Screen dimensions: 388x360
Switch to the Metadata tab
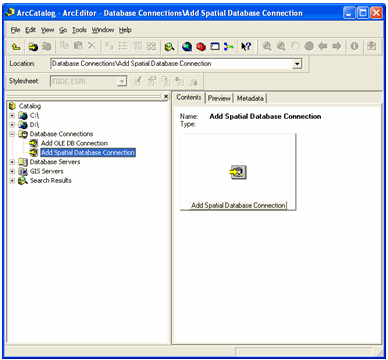point(250,98)
